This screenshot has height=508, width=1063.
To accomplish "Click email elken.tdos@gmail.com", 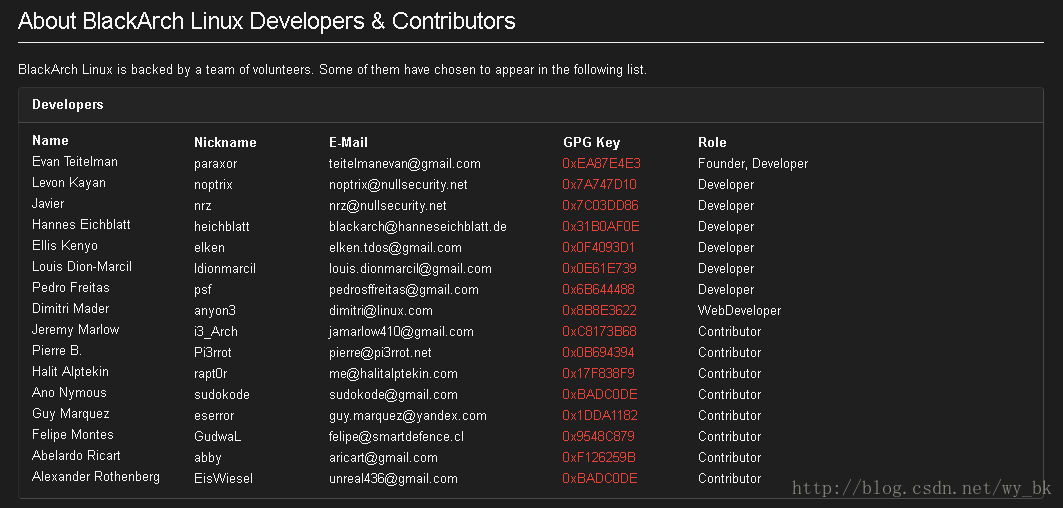I will click(x=395, y=248).
